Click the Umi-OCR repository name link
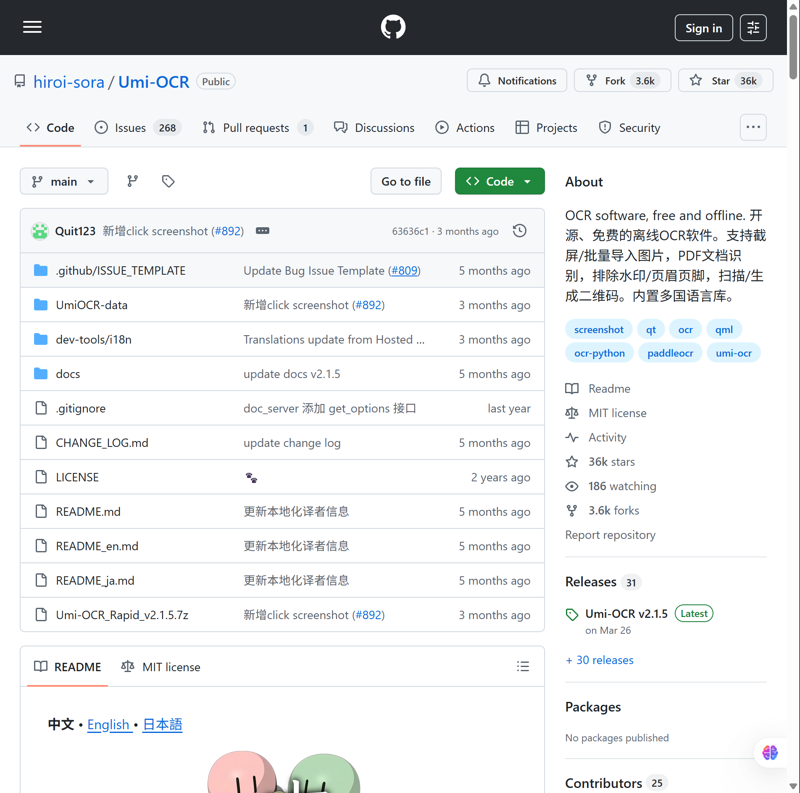 point(154,82)
